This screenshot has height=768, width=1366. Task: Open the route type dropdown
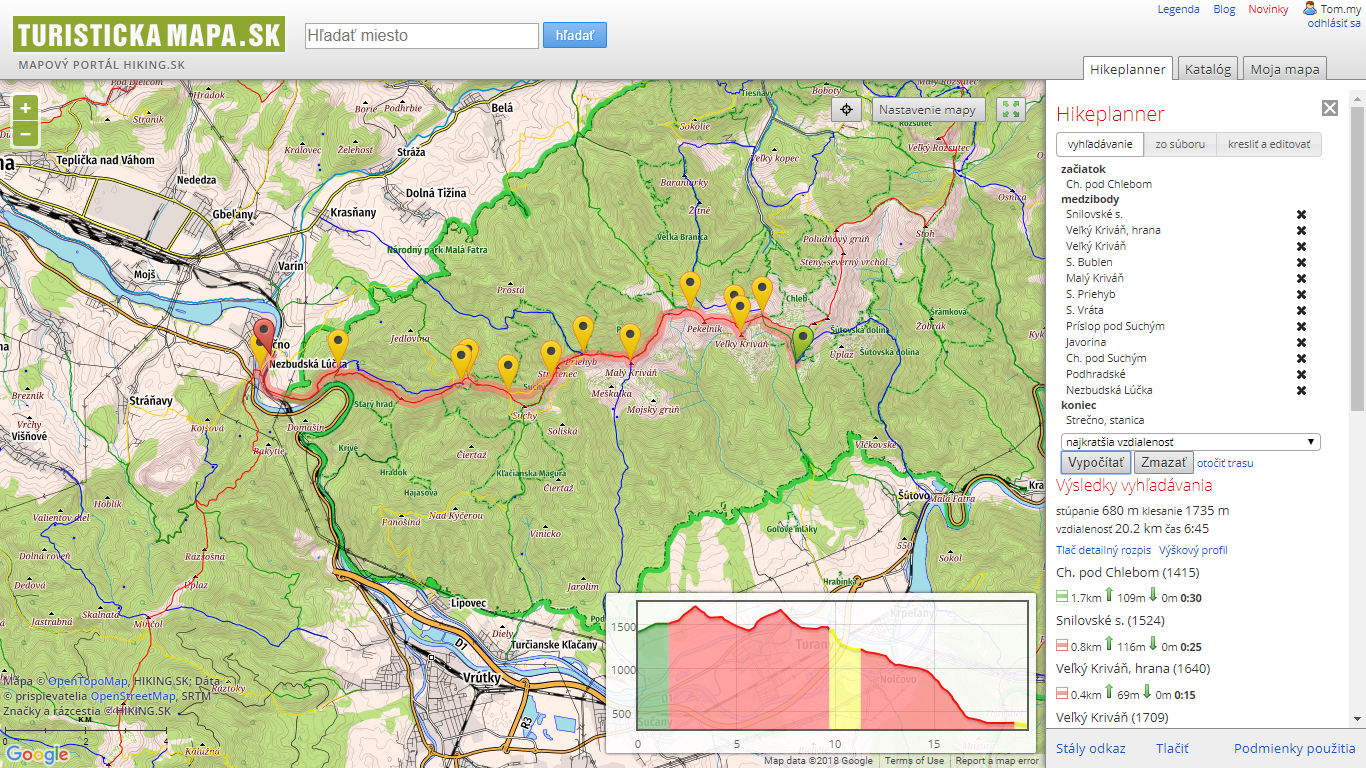1190,442
